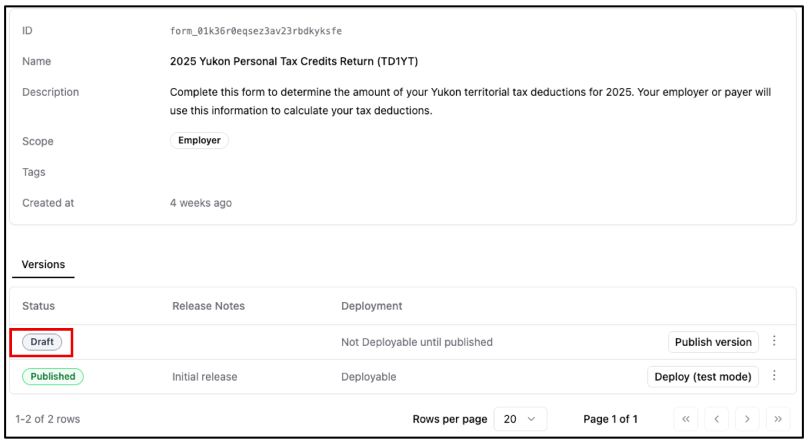Click the Release Notes column header

(208, 306)
